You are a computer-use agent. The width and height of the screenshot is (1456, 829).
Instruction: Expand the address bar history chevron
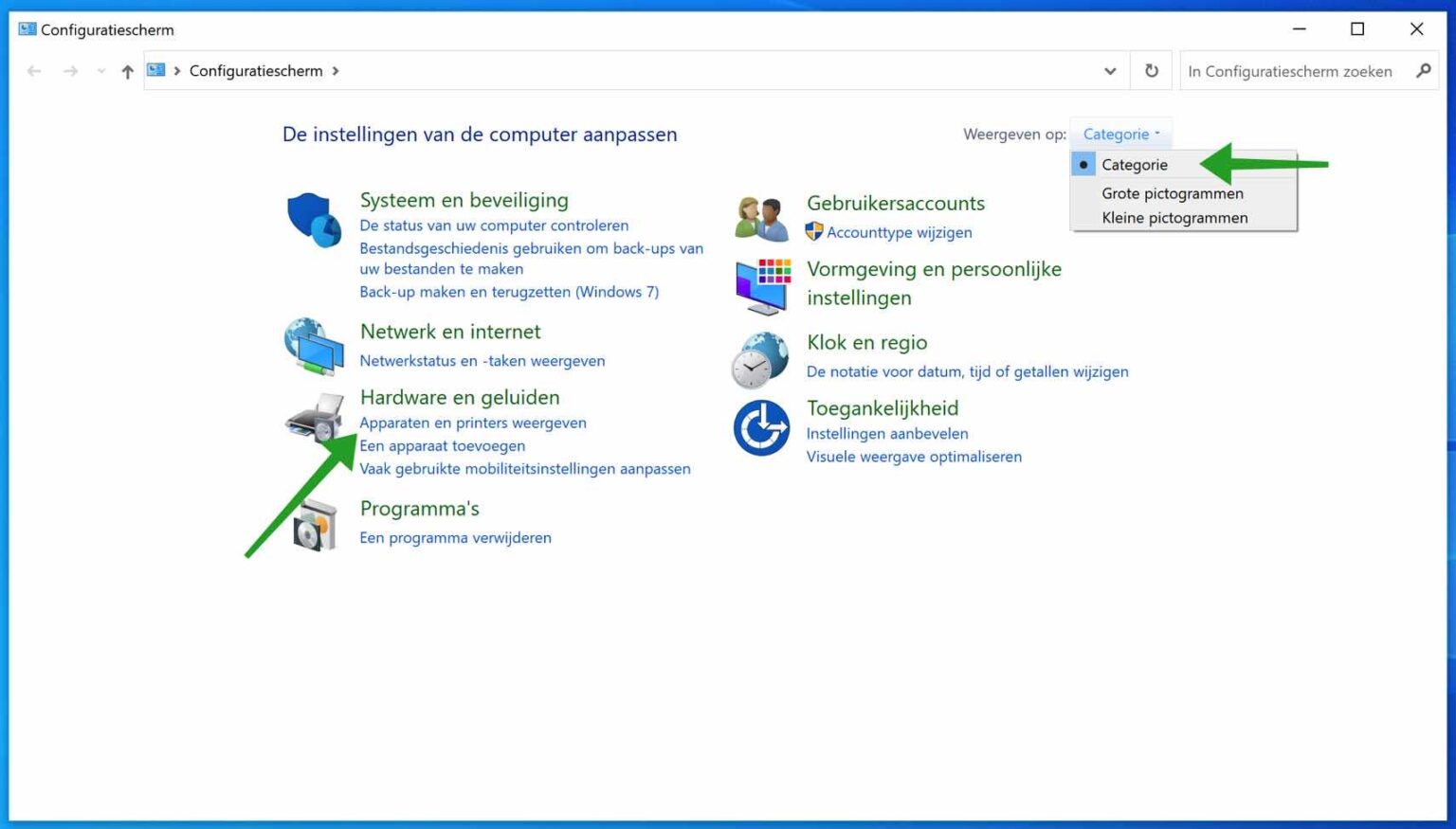(1110, 71)
